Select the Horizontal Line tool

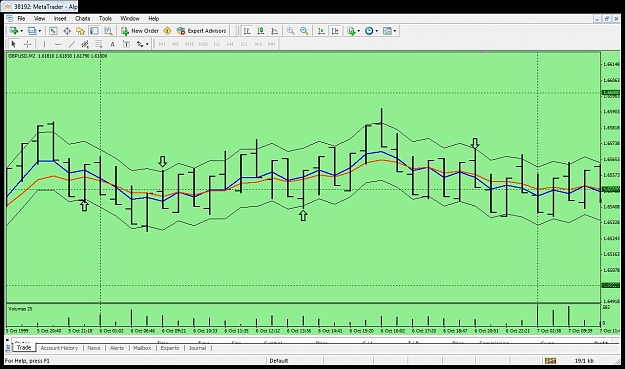coord(58,44)
